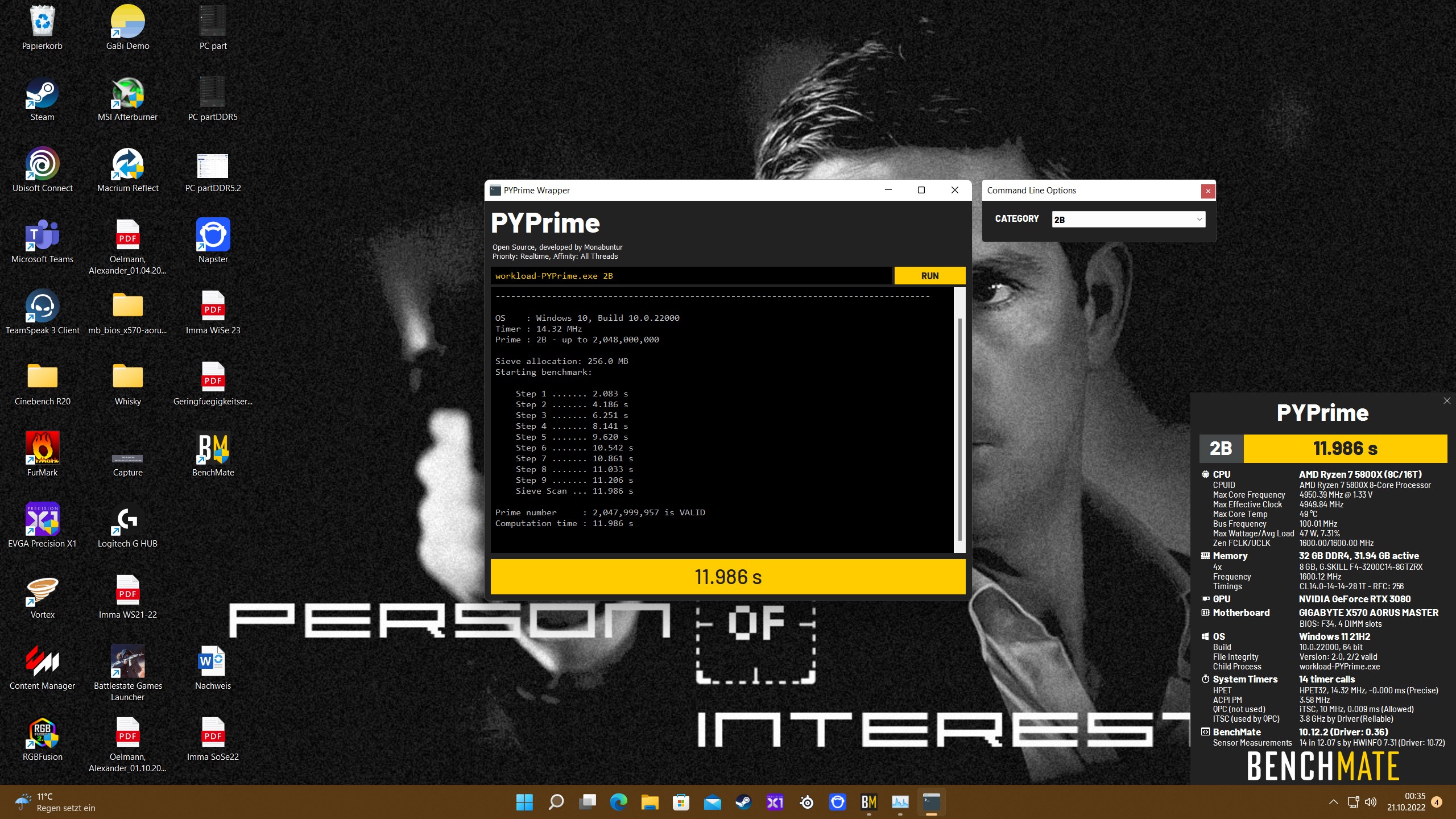1456x819 pixels.
Task: Select the PC part desktop file
Action: 213,27
